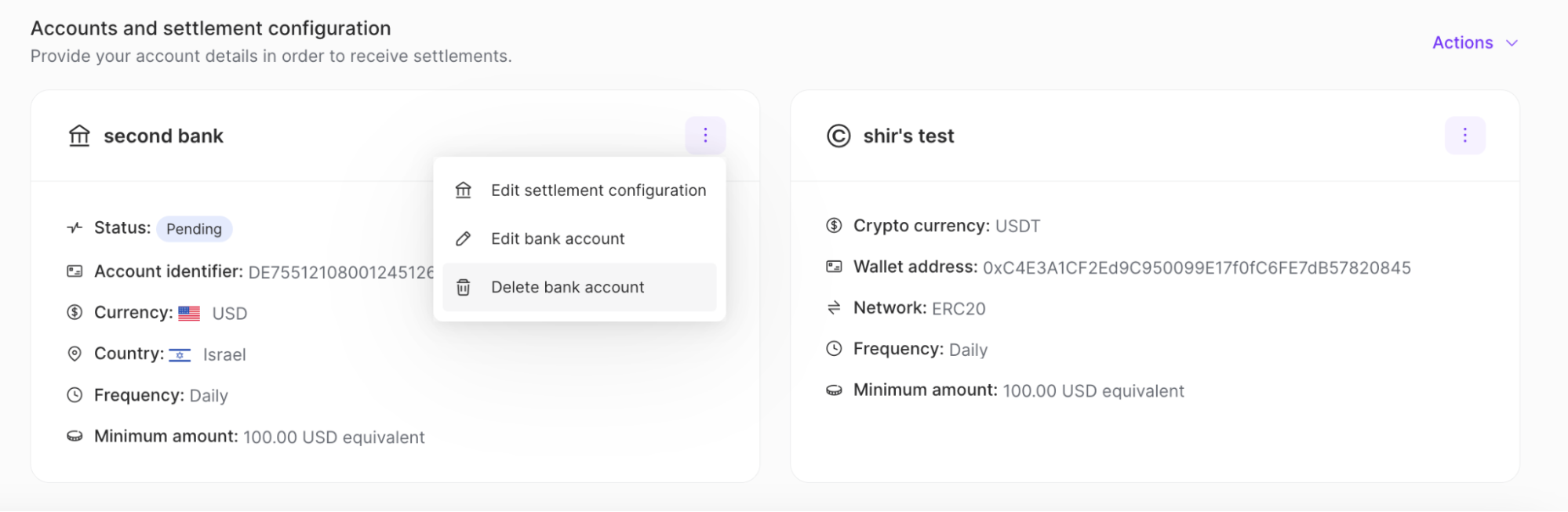Click the Accounts and settlement configuration heading
The image size is (1568, 512).
(210, 27)
